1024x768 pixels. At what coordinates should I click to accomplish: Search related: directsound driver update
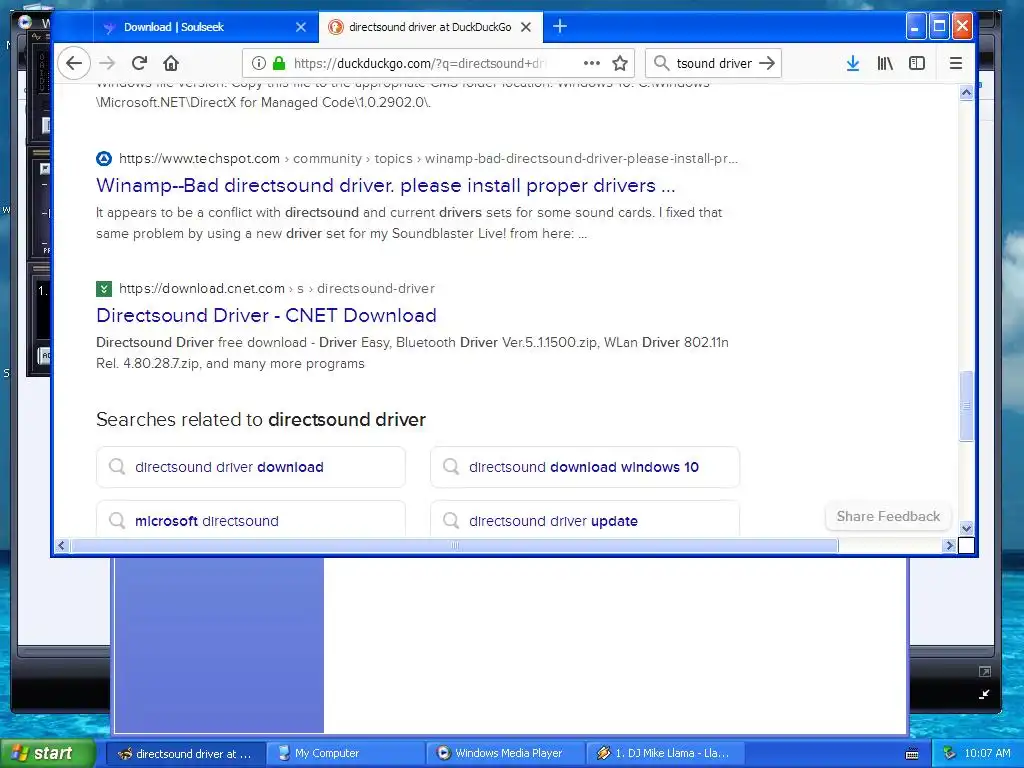point(585,520)
